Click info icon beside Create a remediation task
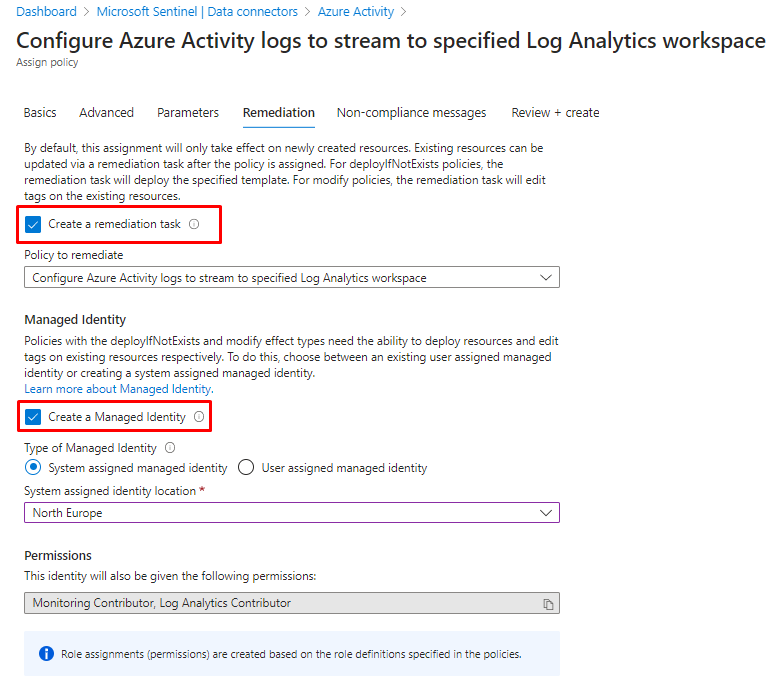Image resolution: width=768 pixels, height=686 pixels. tap(194, 224)
